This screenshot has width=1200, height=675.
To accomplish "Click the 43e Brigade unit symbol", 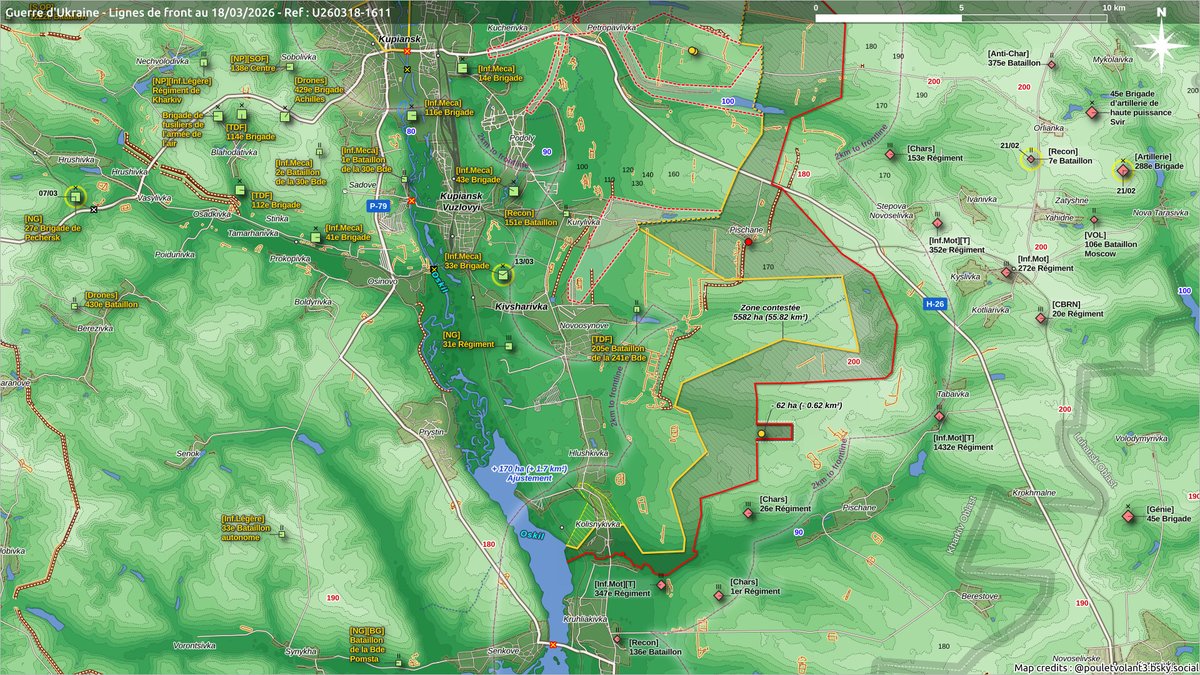I will [514, 191].
